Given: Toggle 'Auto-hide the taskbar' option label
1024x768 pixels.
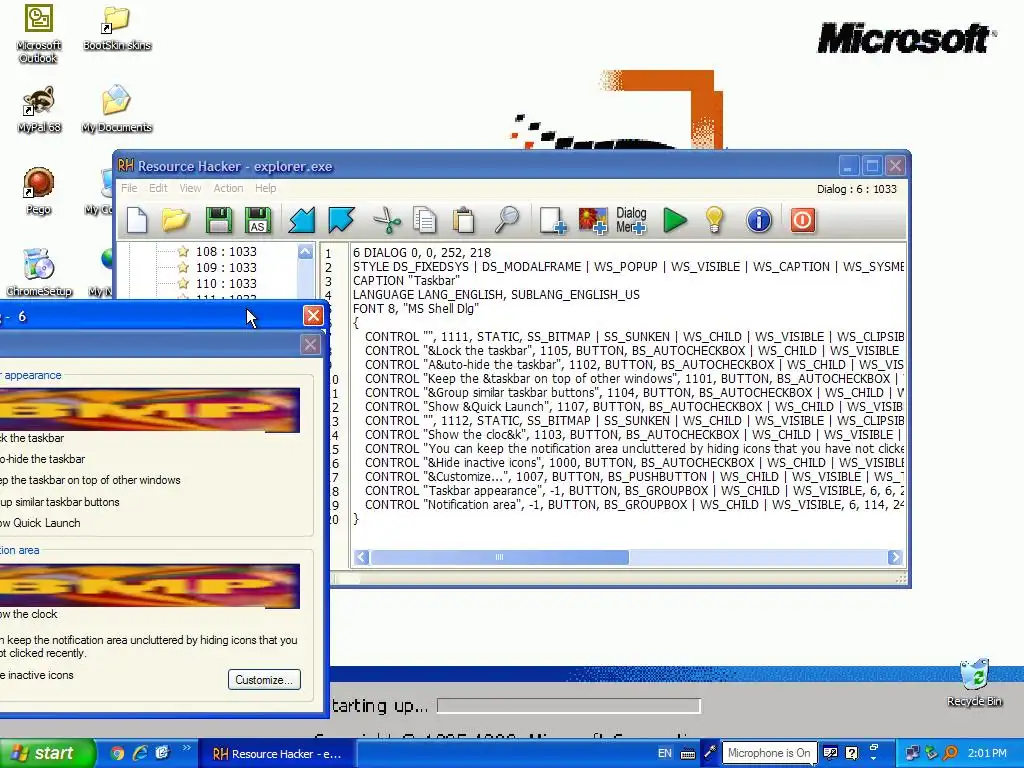Looking at the screenshot, I should pos(42,459).
